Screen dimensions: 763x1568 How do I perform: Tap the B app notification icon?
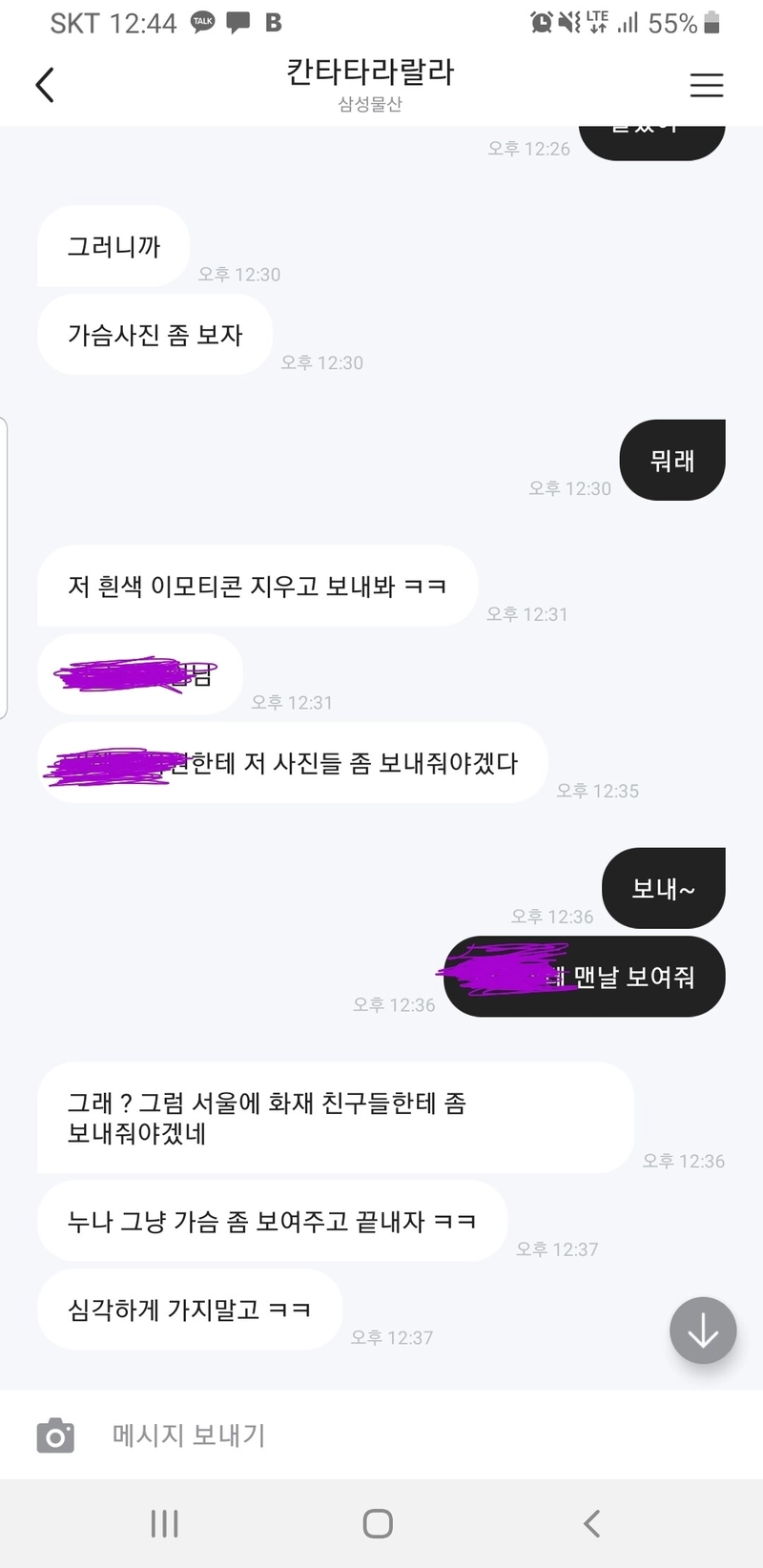tap(274, 22)
